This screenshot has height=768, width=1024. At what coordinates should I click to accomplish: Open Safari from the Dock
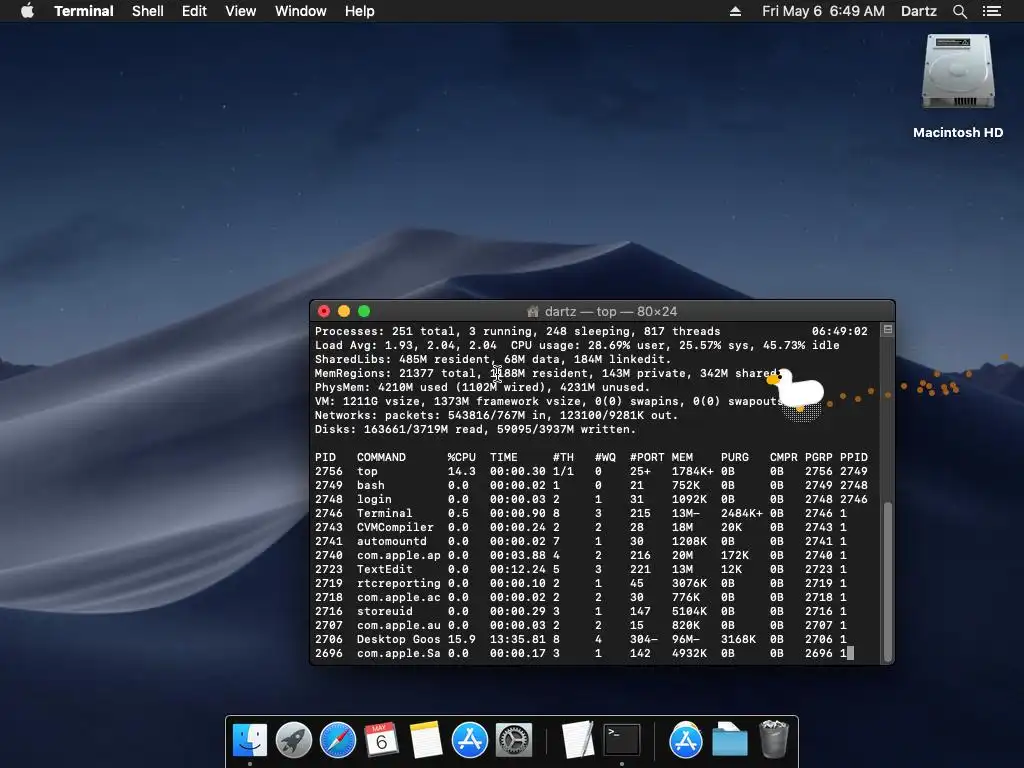[338, 741]
